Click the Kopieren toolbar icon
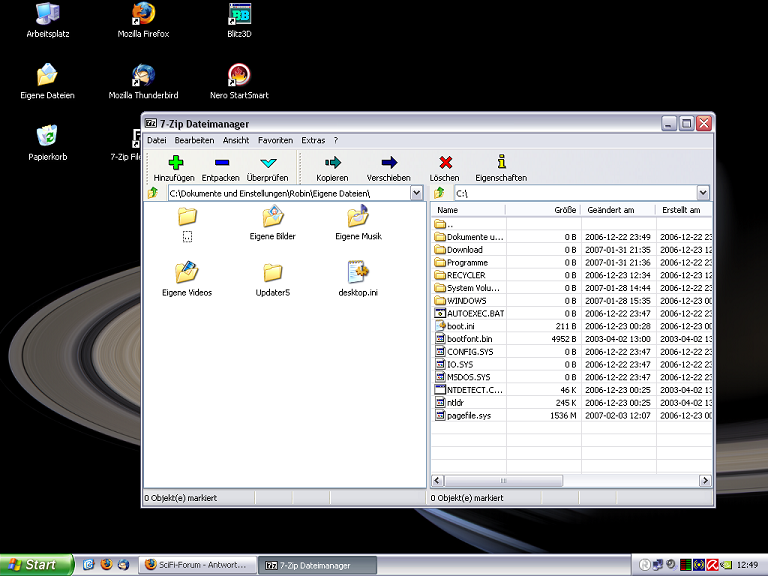 332,163
